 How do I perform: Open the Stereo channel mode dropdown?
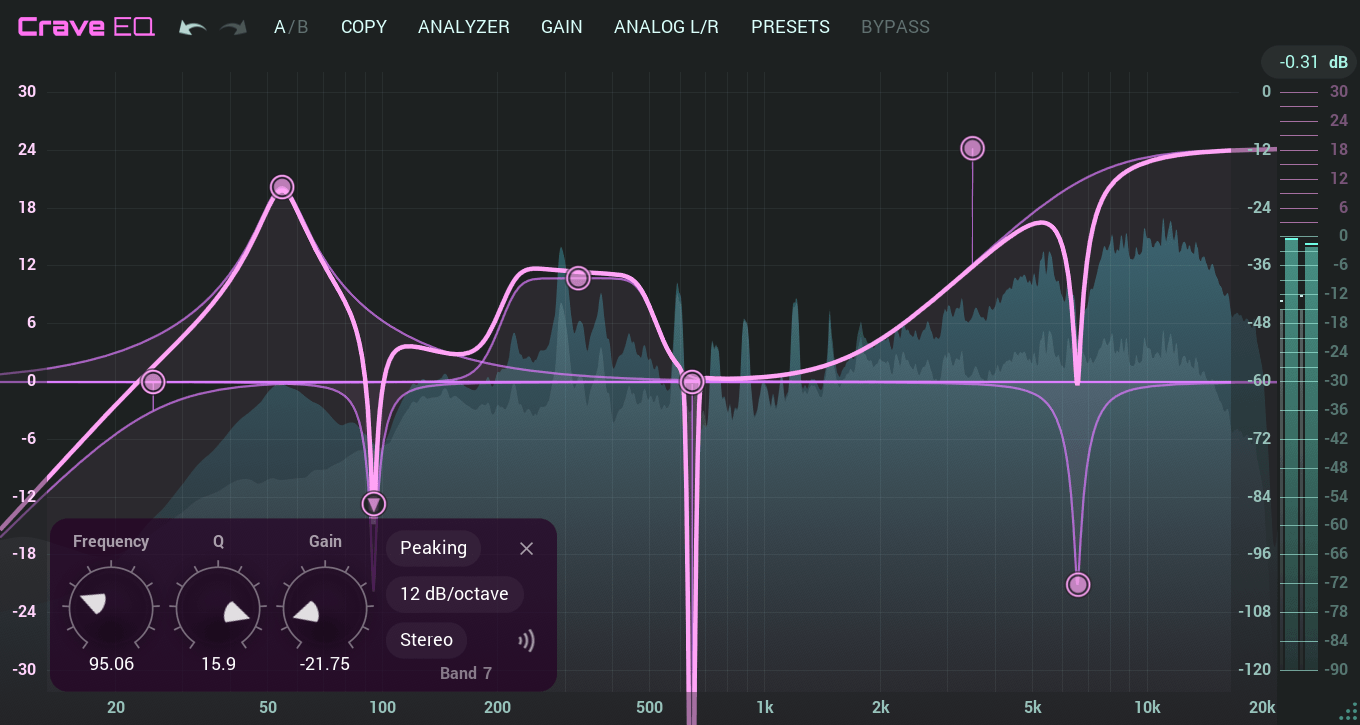point(426,640)
